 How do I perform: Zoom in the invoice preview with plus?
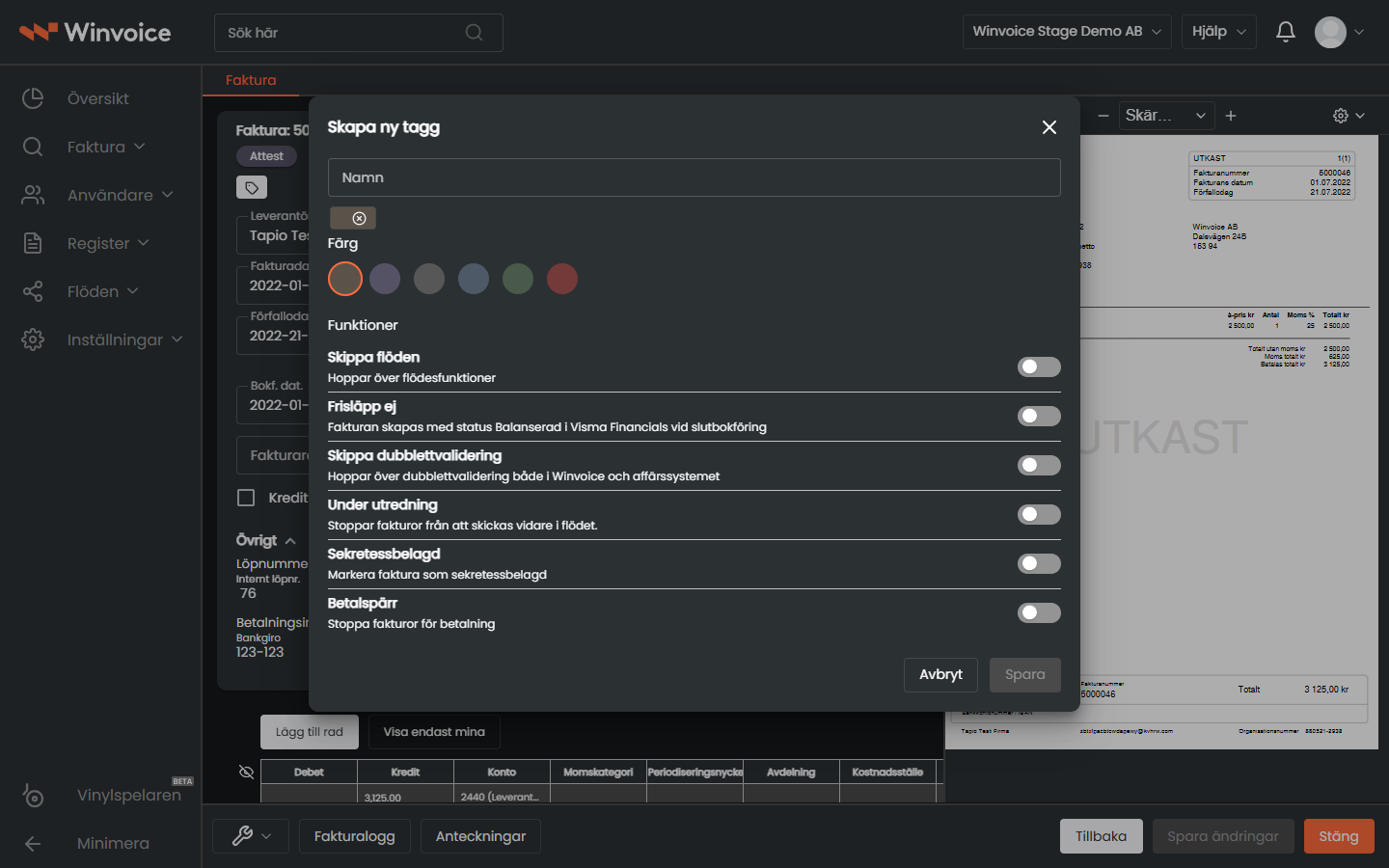[x=1231, y=116]
